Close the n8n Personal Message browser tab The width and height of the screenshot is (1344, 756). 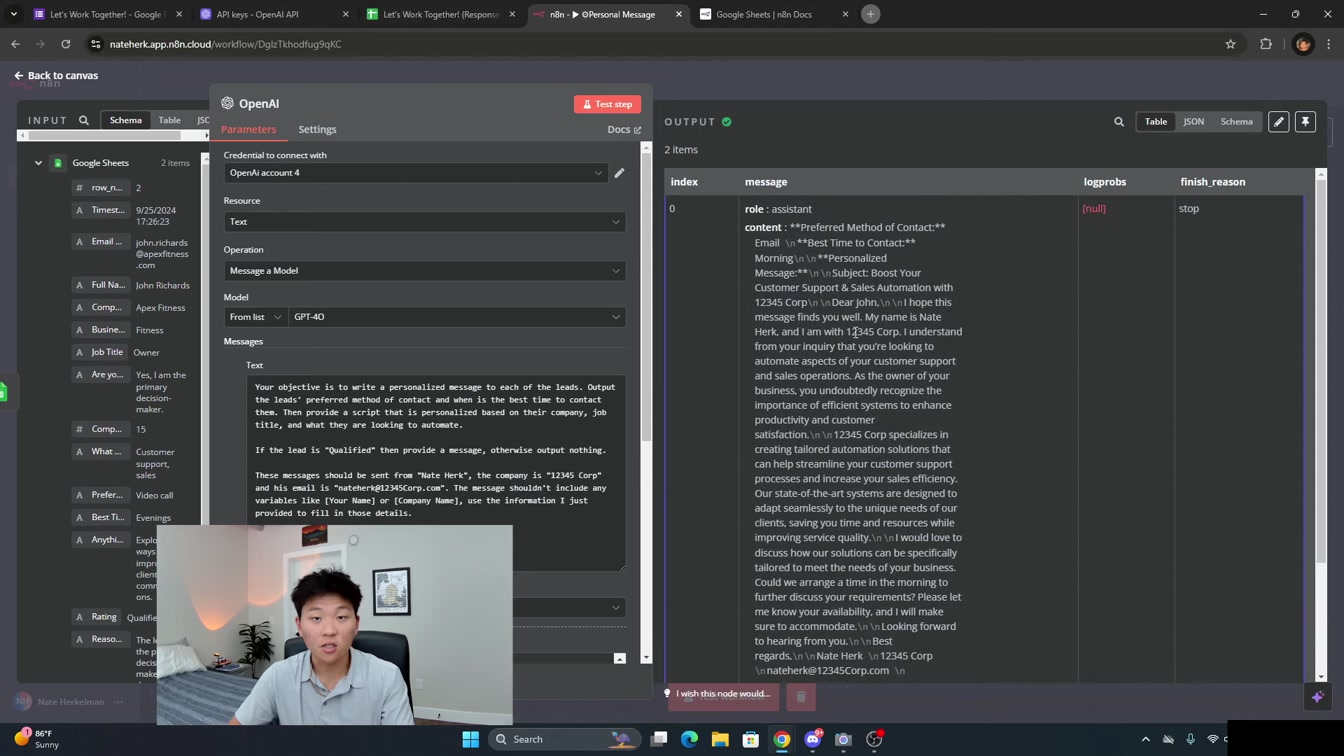click(x=679, y=14)
